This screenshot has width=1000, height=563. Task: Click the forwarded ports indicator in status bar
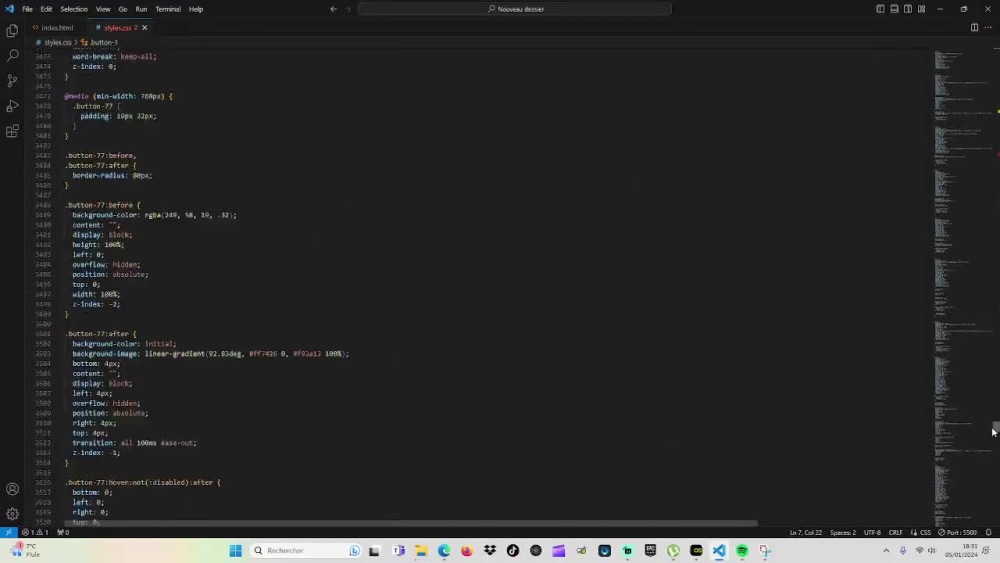tap(63, 532)
